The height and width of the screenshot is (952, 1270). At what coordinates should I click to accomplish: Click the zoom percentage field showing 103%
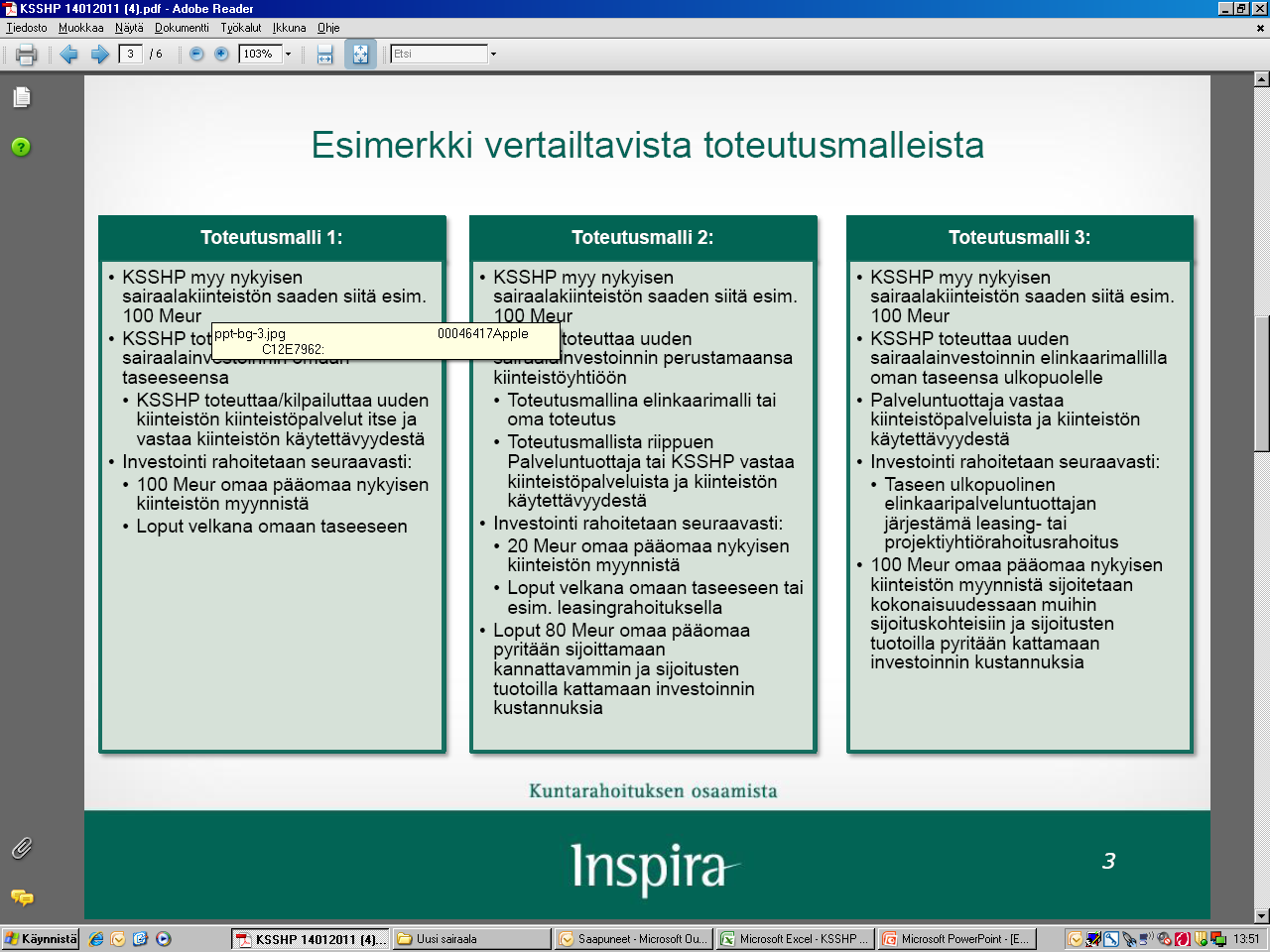pyautogui.click(x=260, y=55)
